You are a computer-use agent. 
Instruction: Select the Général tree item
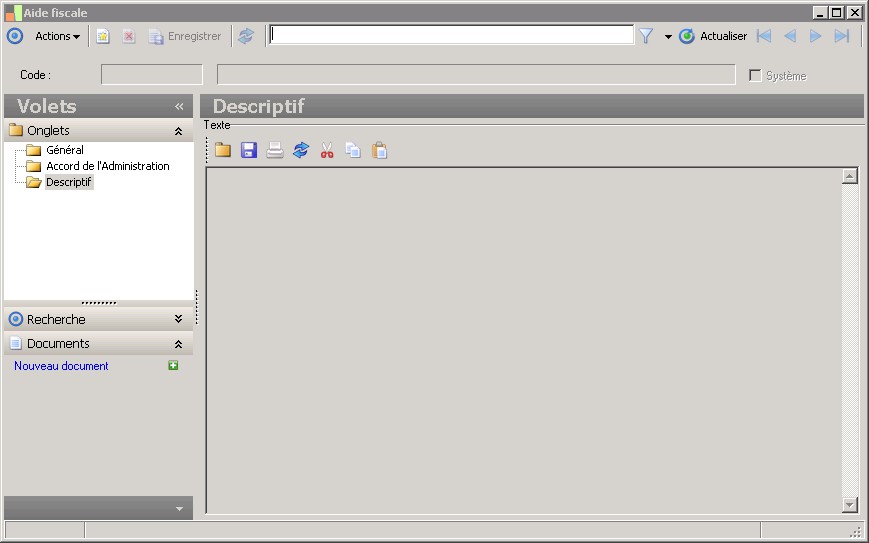tap(65, 150)
